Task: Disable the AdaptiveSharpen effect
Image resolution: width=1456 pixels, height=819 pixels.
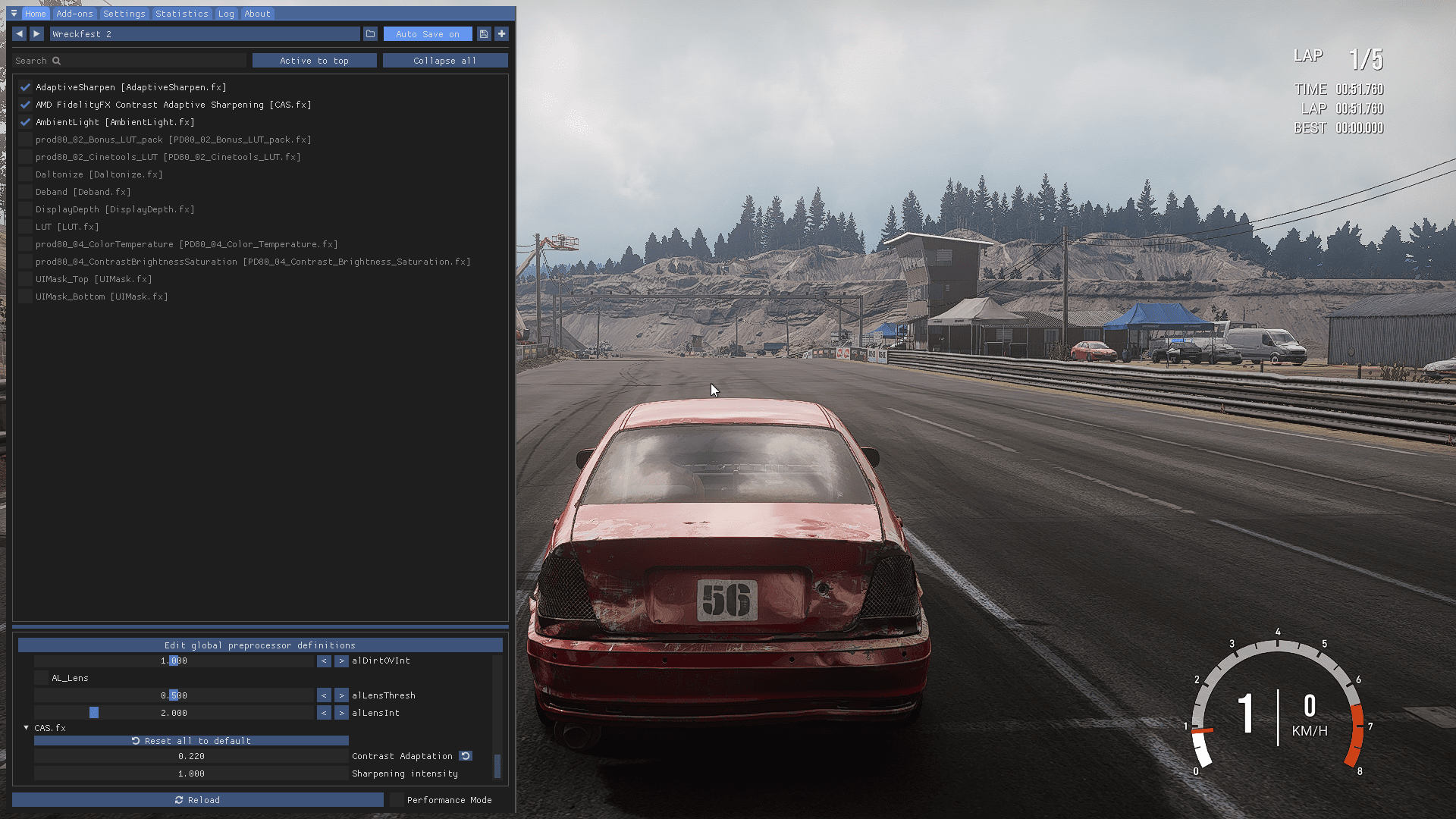Action: (25, 87)
